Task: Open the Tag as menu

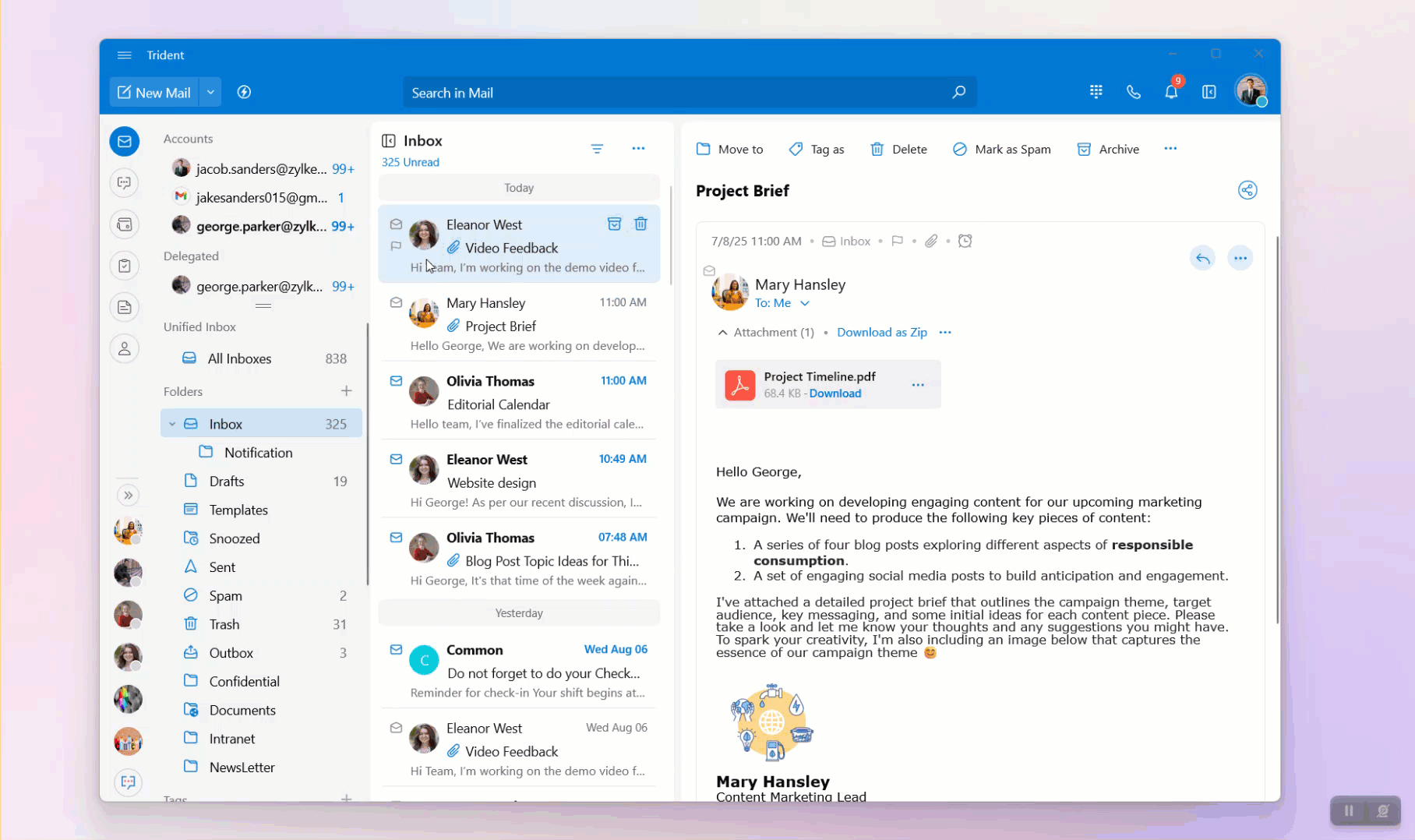Action: [816, 149]
